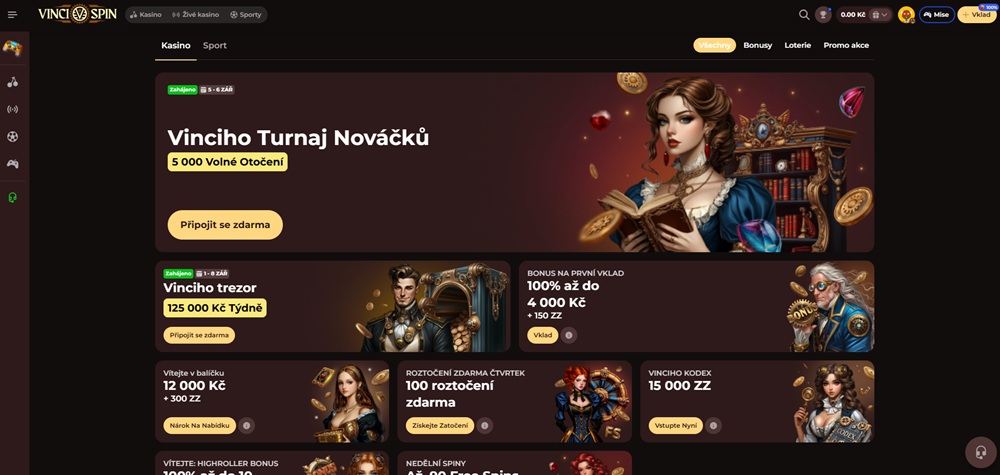Select the cherries slots icon in sidebar
1000x475 pixels.
point(13,82)
